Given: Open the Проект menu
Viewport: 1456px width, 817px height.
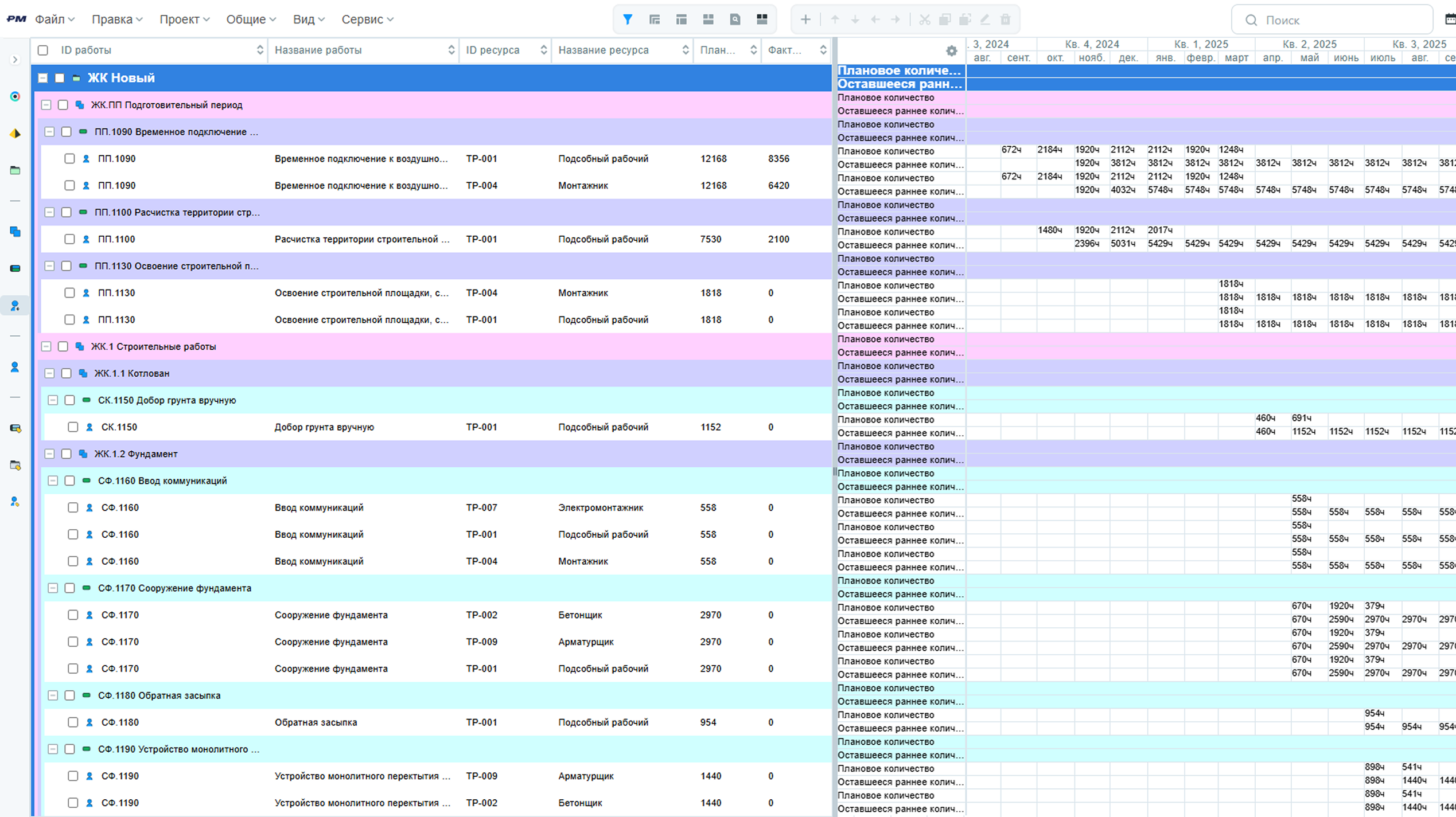Looking at the screenshot, I should tap(184, 19).
